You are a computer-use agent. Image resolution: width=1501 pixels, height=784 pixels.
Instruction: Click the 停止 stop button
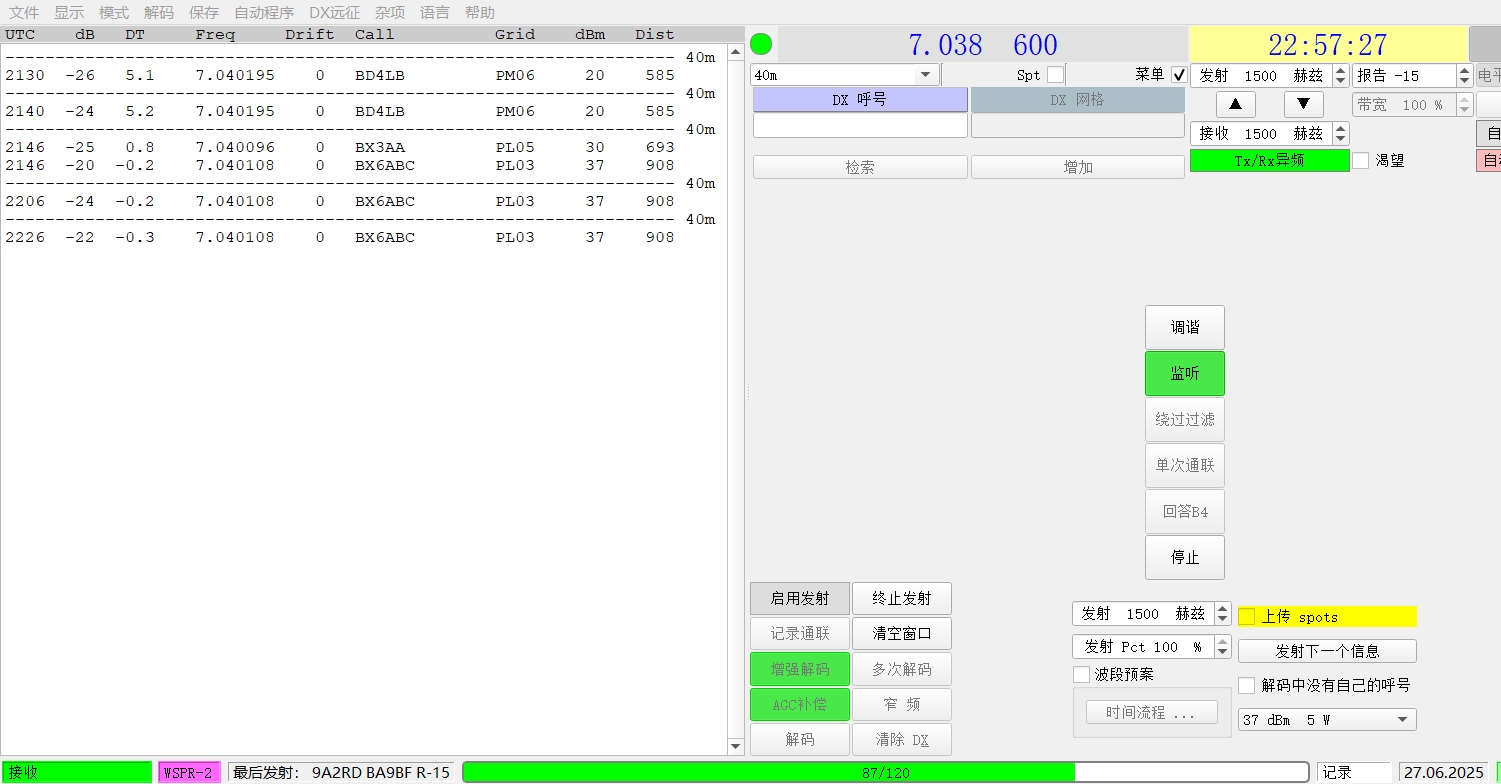1185,558
